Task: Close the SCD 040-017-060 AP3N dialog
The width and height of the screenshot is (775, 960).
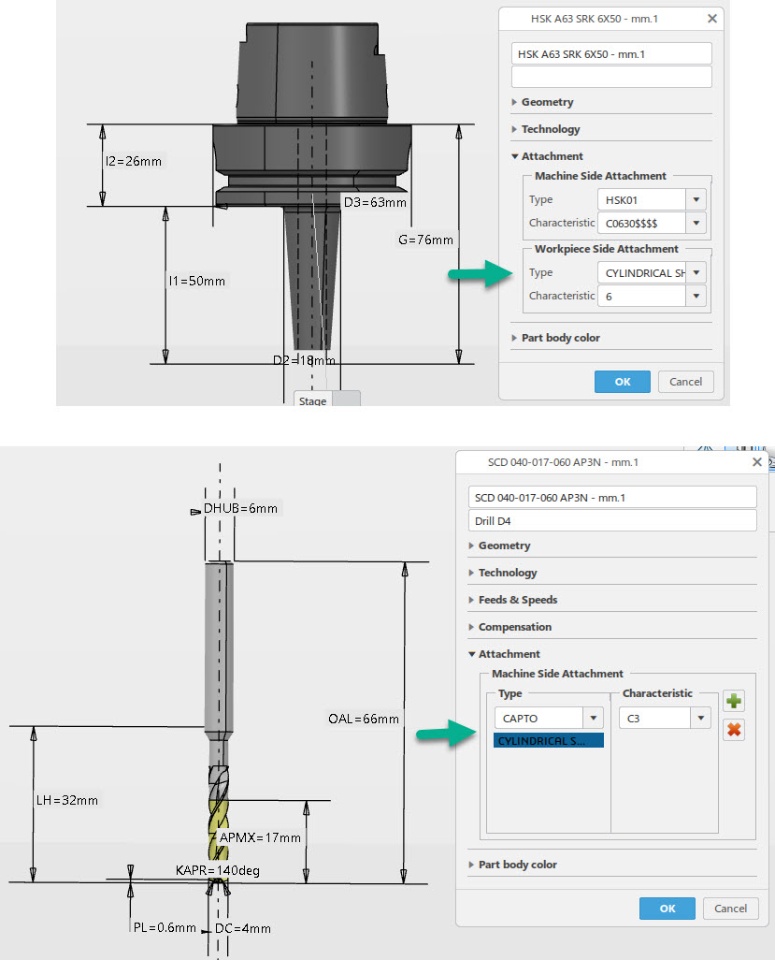Action: pyautogui.click(x=757, y=462)
